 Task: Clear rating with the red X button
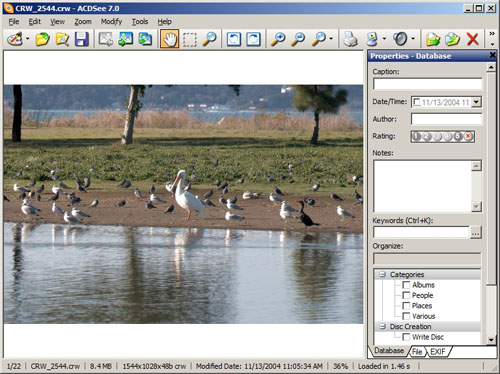pos(468,136)
